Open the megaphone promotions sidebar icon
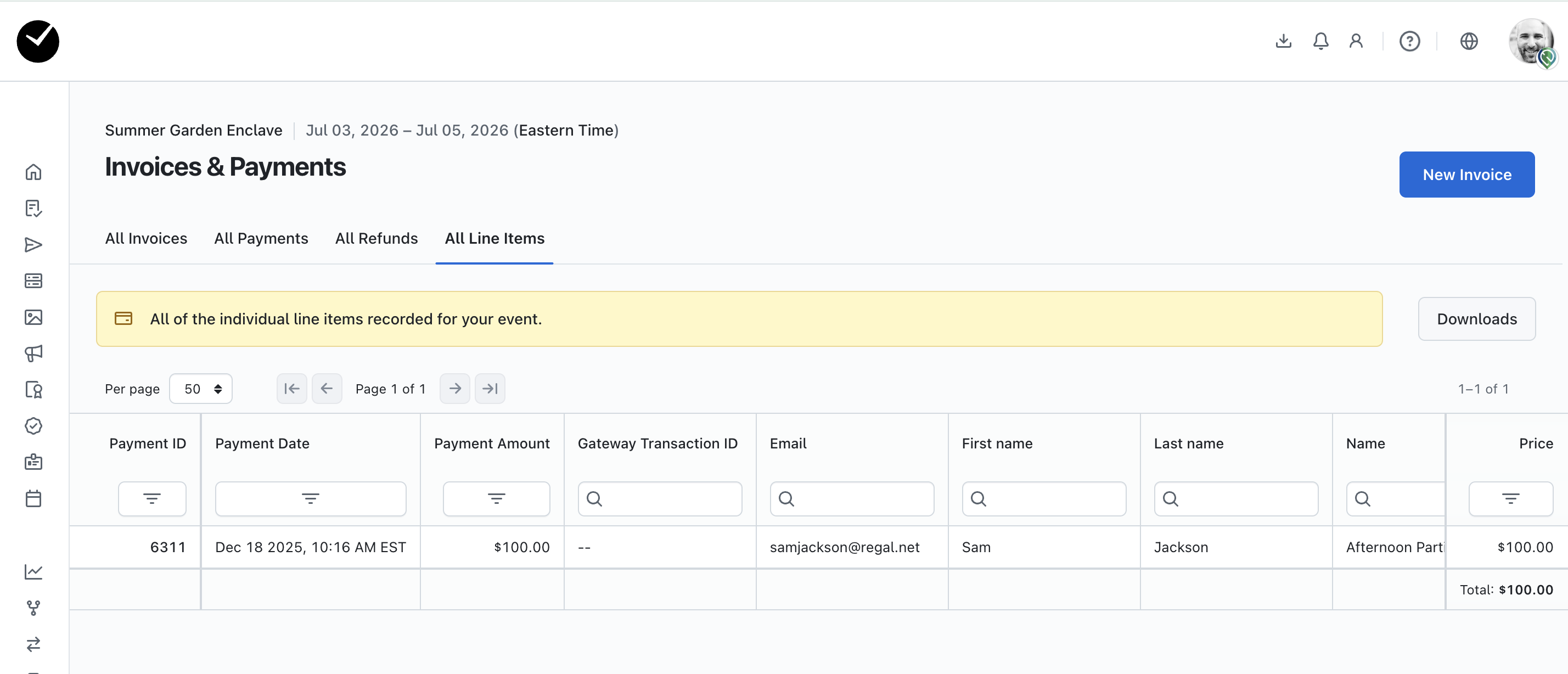1568x674 pixels. click(33, 353)
